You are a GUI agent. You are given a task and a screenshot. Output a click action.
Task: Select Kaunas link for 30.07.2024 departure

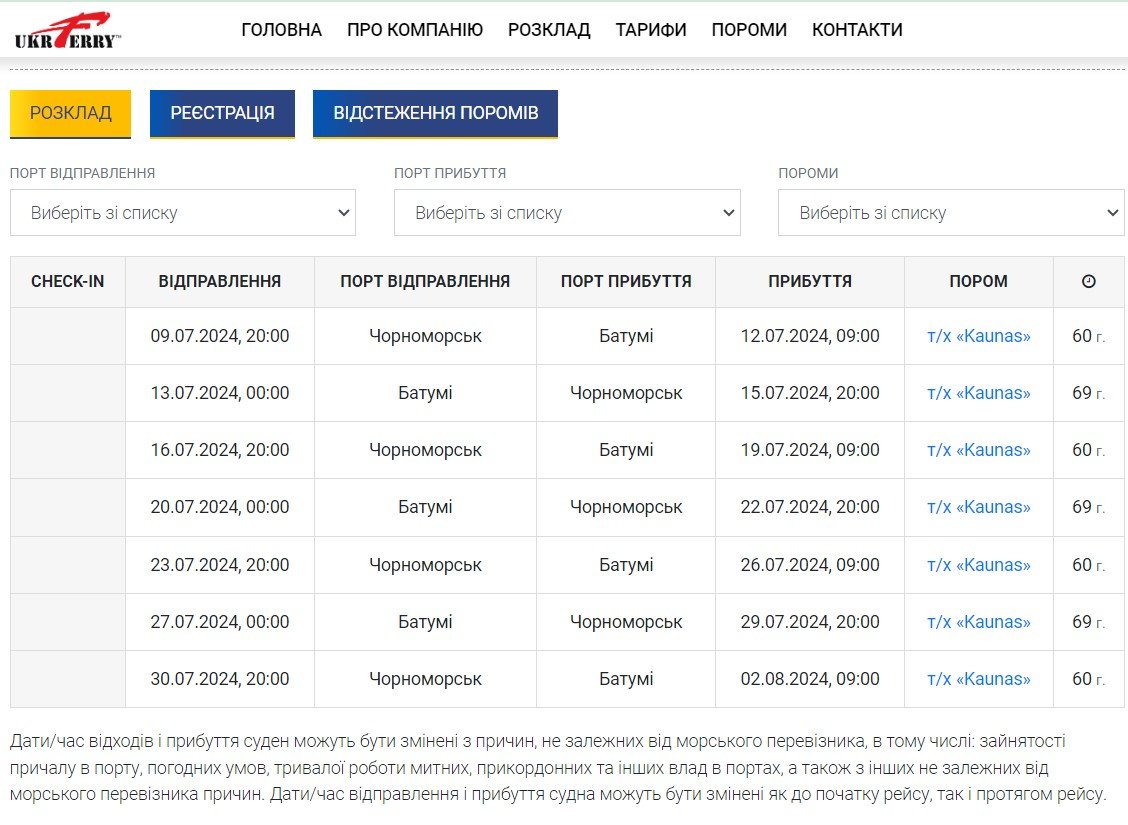click(978, 679)
